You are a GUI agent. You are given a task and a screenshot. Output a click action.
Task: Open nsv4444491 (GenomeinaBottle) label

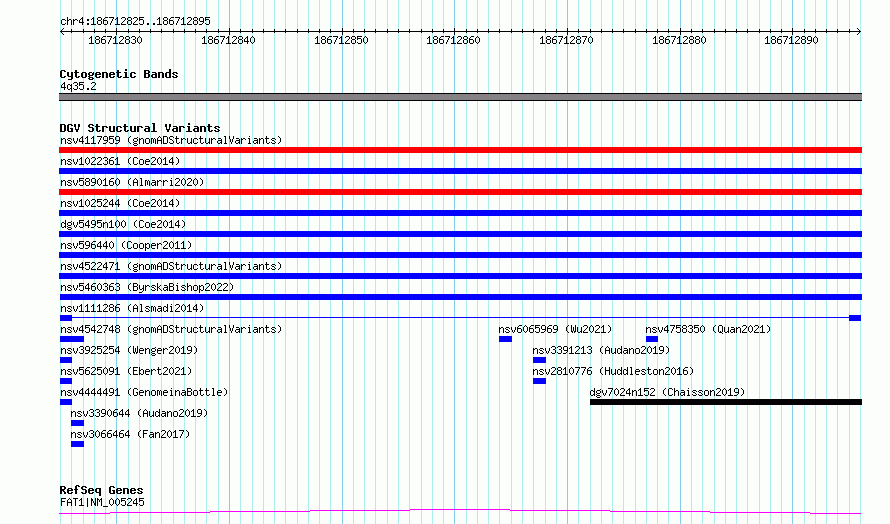click(x=144, y=392)
